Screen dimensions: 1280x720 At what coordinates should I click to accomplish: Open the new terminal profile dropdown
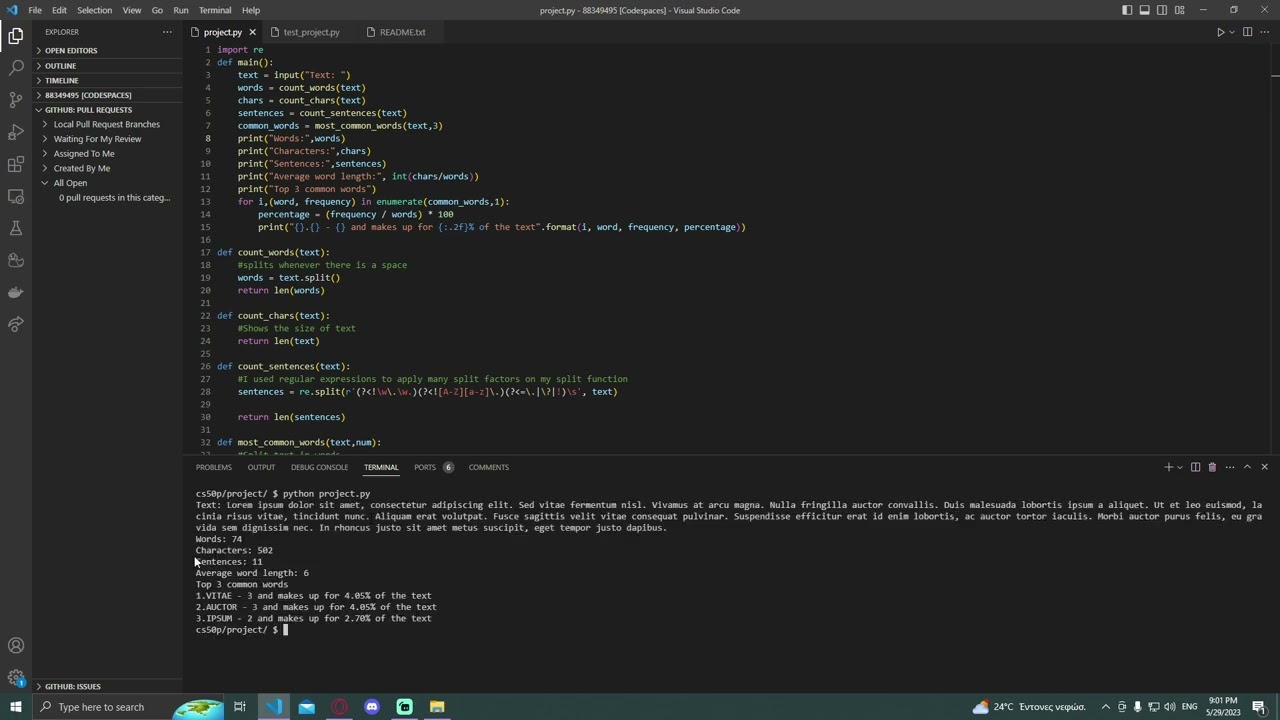1180,467
